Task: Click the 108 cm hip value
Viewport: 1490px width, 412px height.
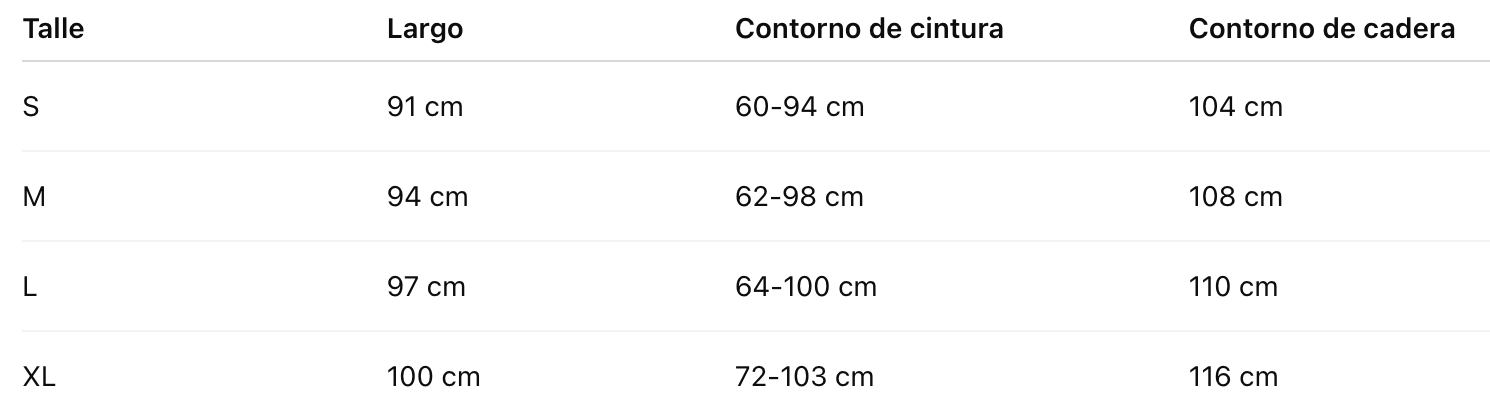Action: (1236, 197)
